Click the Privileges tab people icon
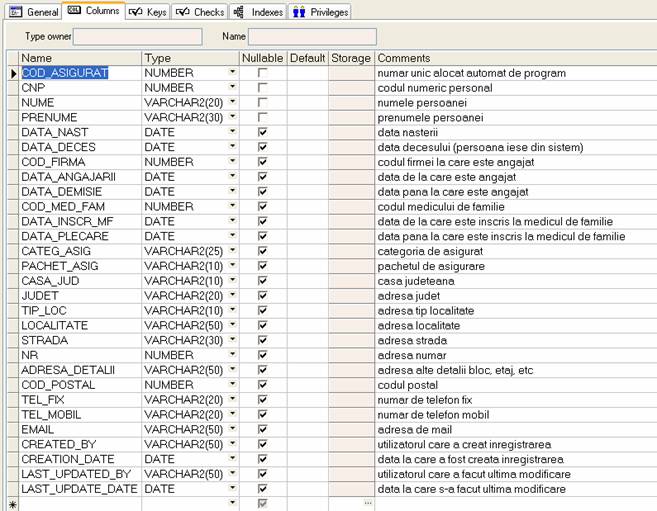The height and width of the screenshot is (511, 657). click(298, 12)
